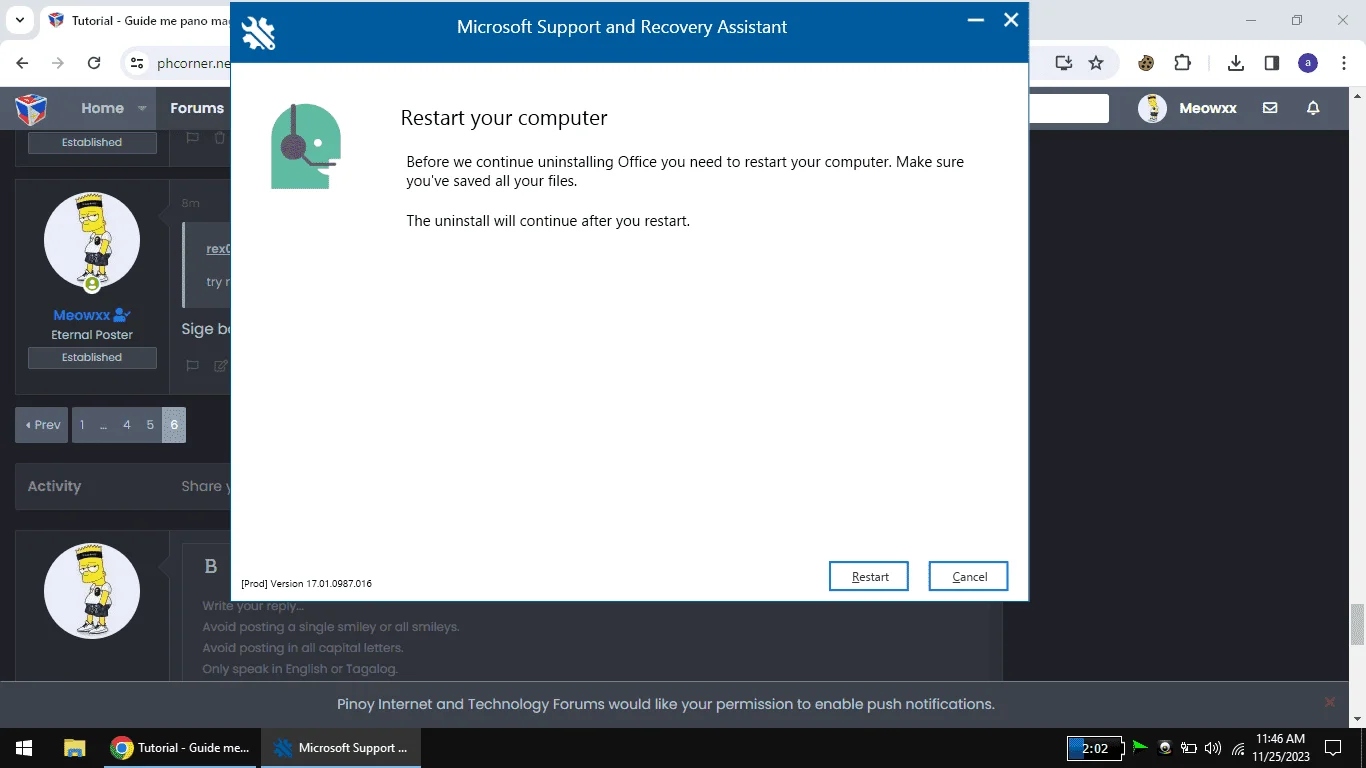Image resolution: width=1366 pixels, height=768 pixels.
Task: Open the Chrome downloads icon
Action: [1236, 63]
